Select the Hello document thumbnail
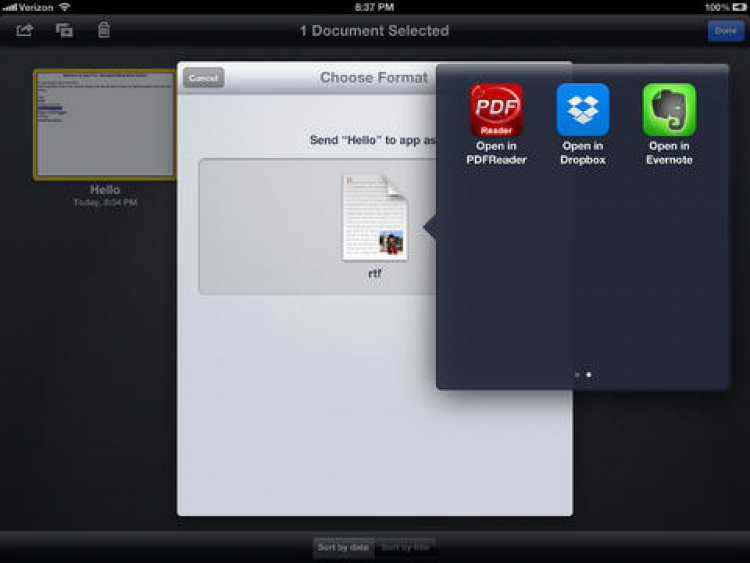This screenshot has width=750, height=563. pos(104,125)
